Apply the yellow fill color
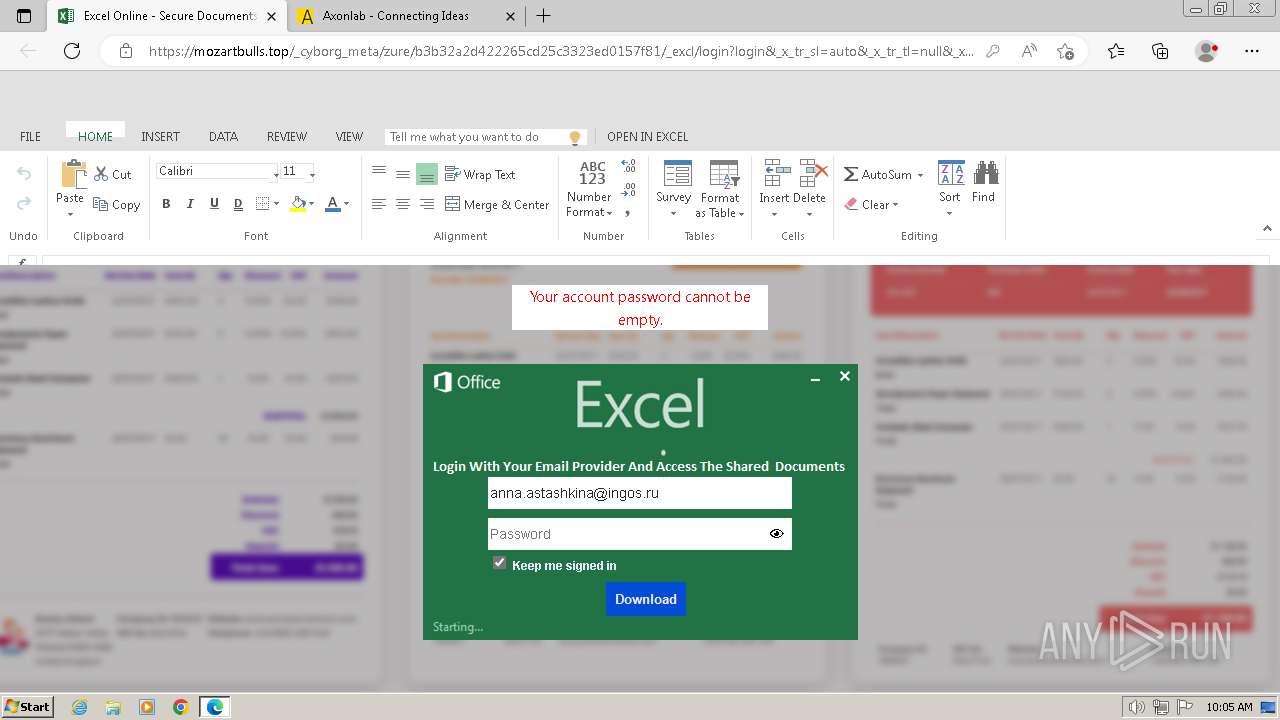The image size is (1280, 720). (297, 204)
